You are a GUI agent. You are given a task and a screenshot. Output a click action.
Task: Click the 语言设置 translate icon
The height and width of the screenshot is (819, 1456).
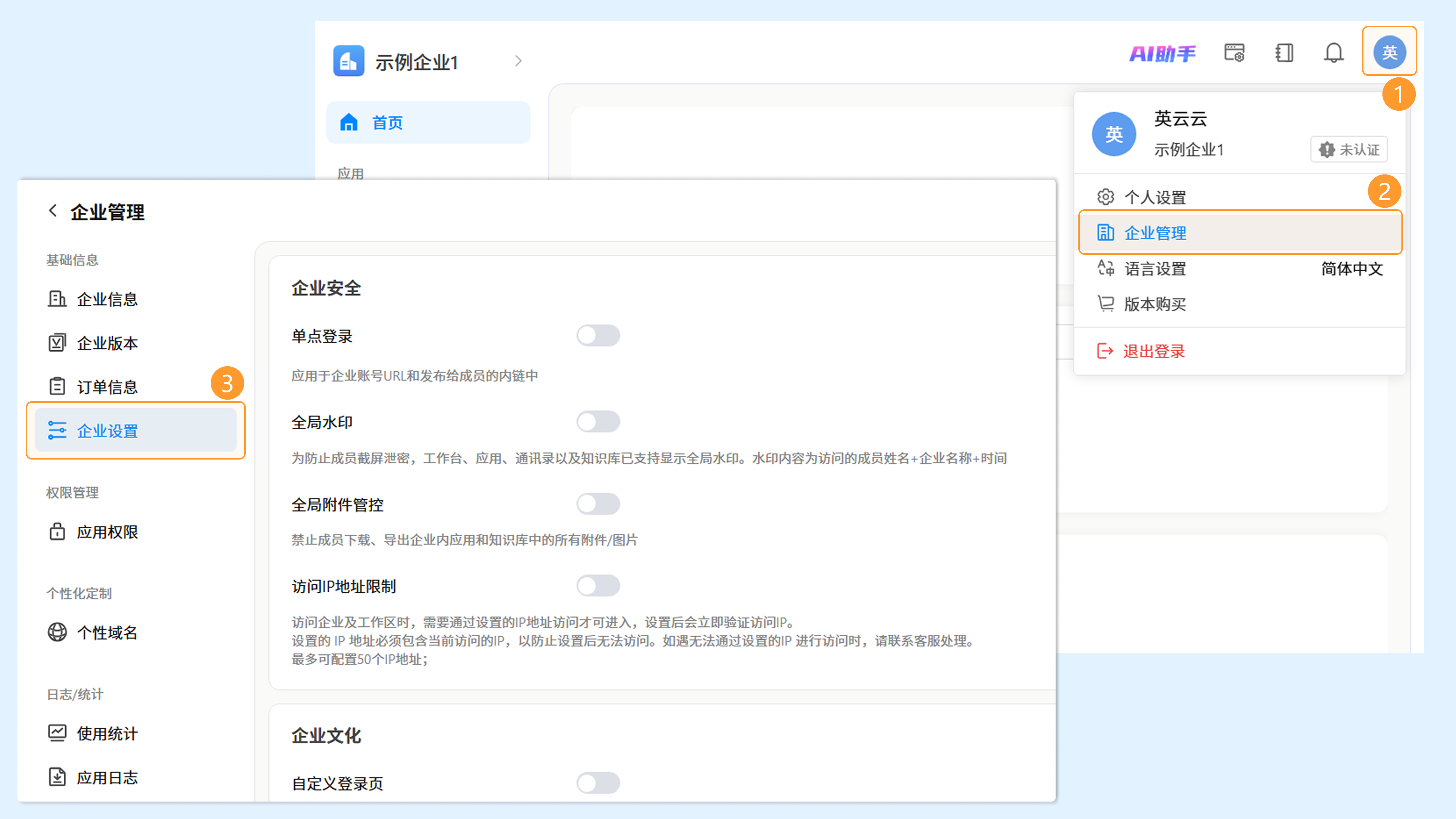pos(1106,268)
